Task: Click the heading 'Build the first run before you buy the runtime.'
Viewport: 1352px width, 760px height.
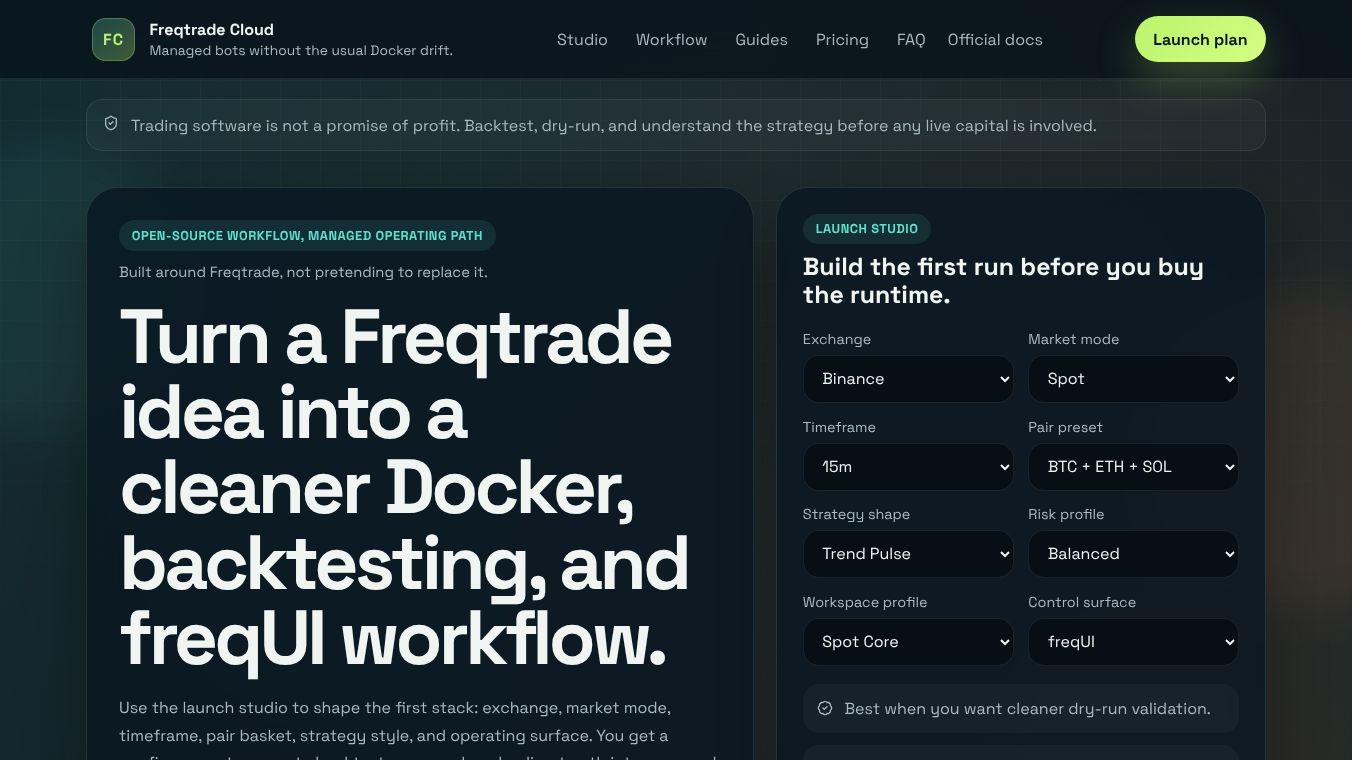Action: tap(1003, 281)
